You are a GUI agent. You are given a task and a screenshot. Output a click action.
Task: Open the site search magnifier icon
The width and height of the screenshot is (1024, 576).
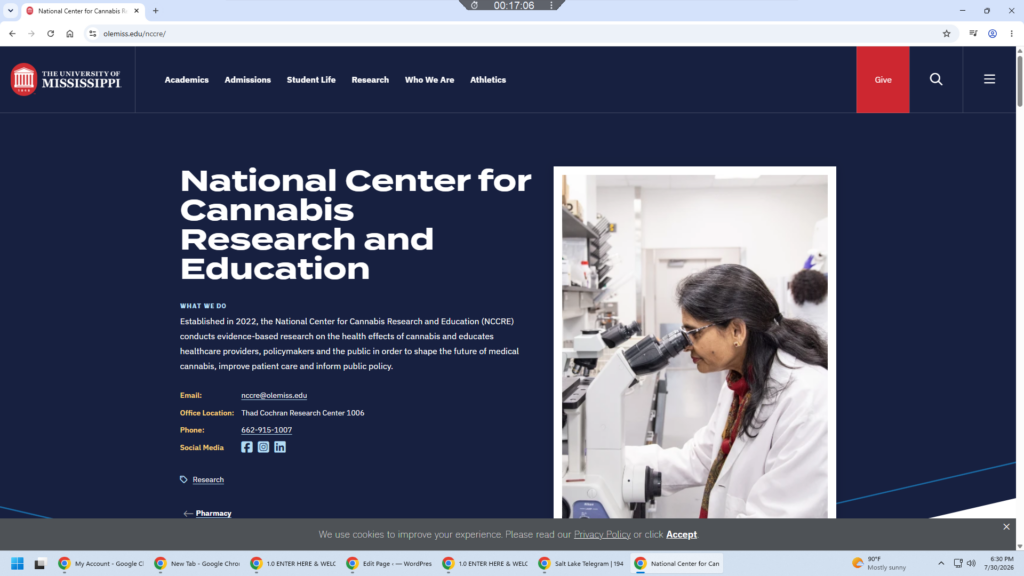936,80
